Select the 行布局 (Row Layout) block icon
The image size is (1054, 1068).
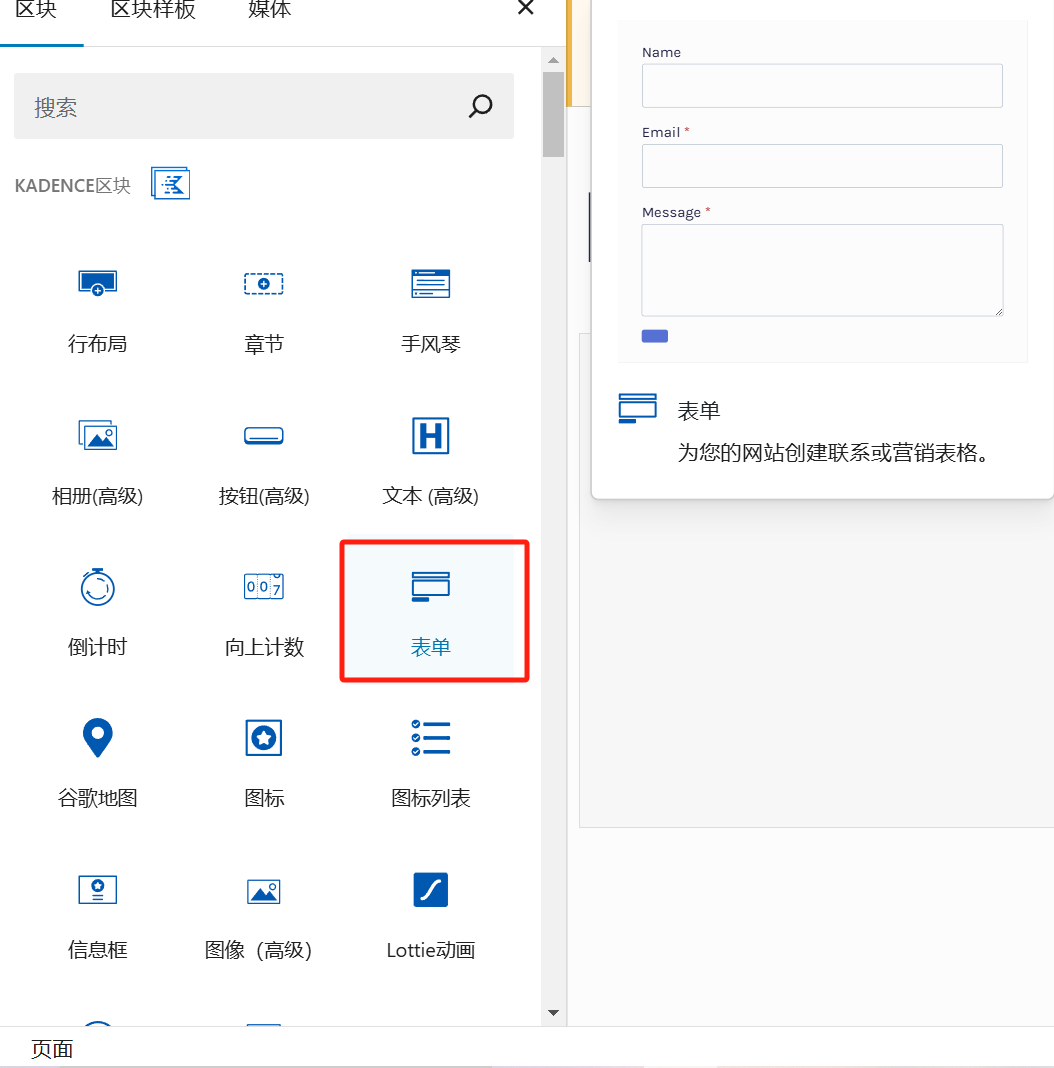click(x=97, y=284)
